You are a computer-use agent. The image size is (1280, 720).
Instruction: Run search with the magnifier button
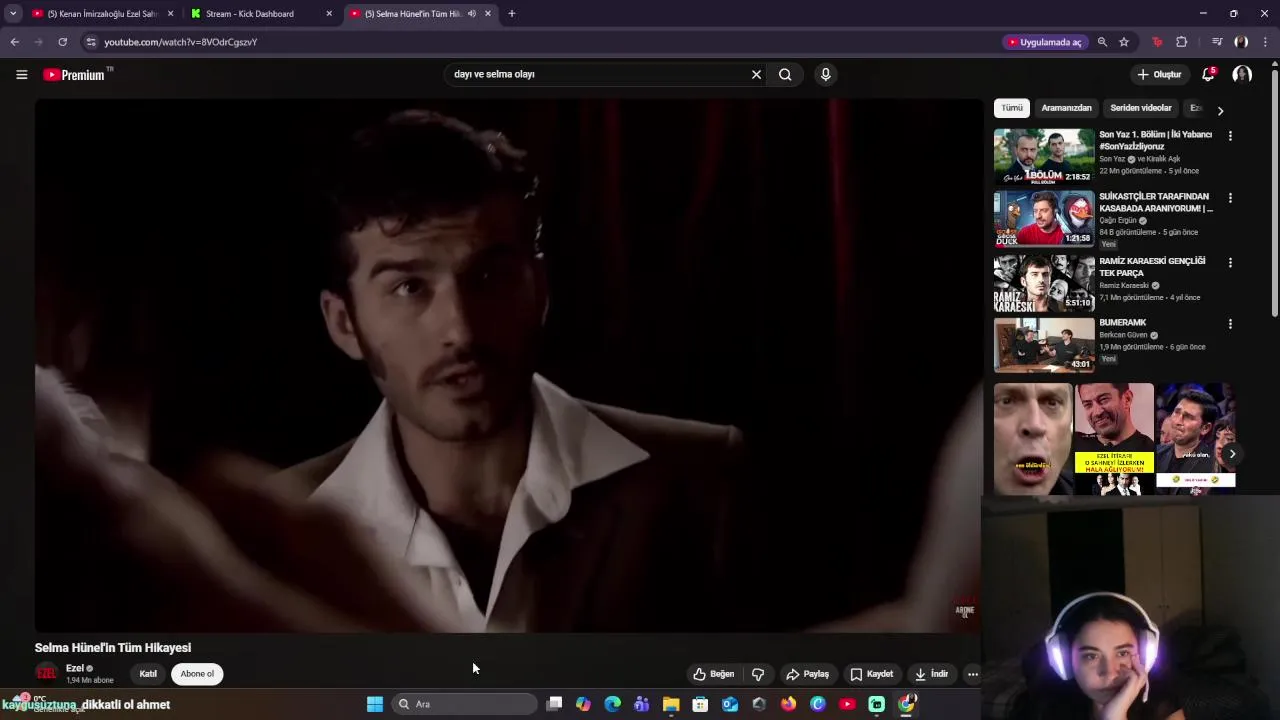(785, 74)
